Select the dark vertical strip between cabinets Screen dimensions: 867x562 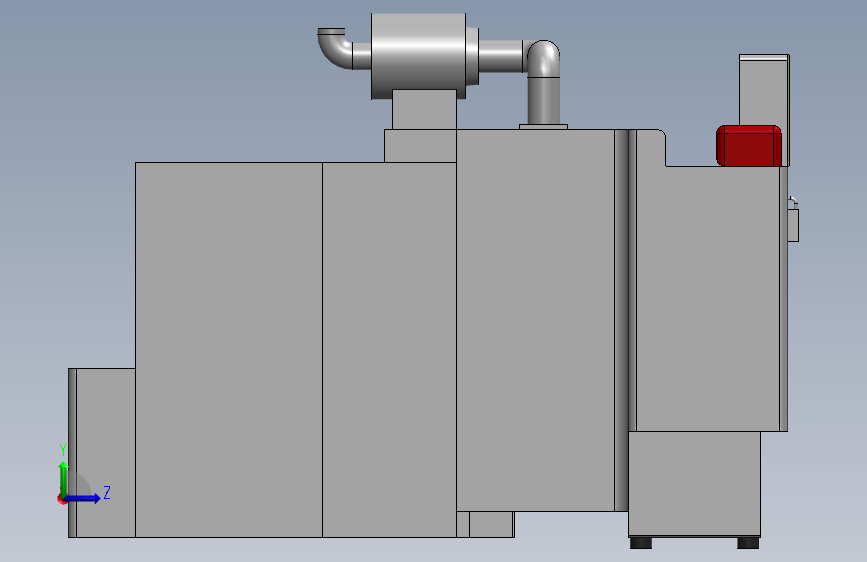[x=621, y=320]
